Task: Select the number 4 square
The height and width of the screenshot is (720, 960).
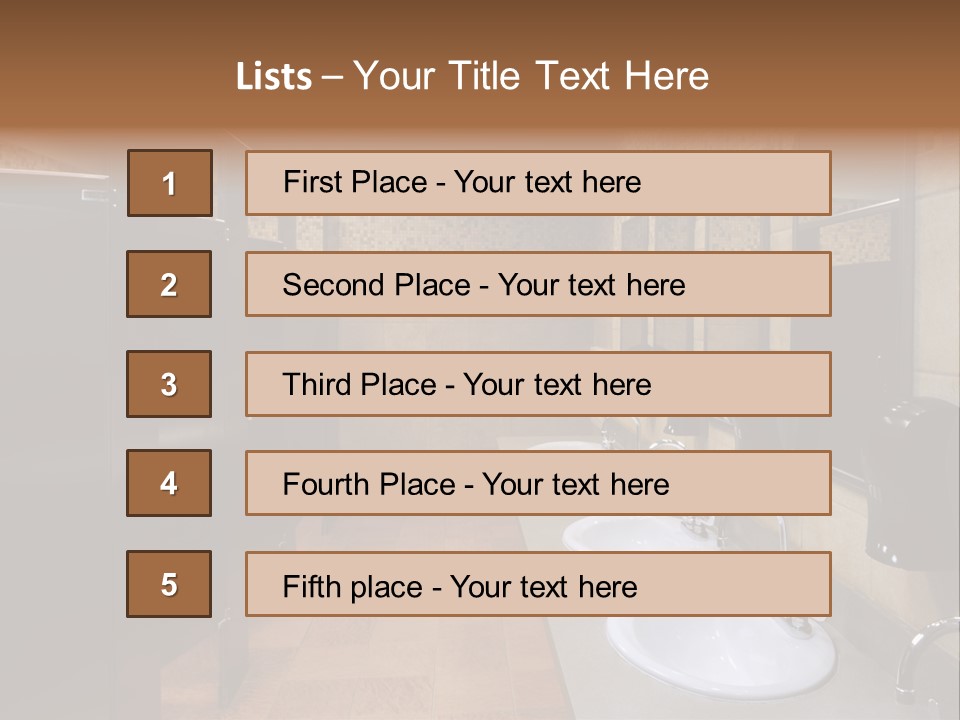Action: click(x=169, y=483)
